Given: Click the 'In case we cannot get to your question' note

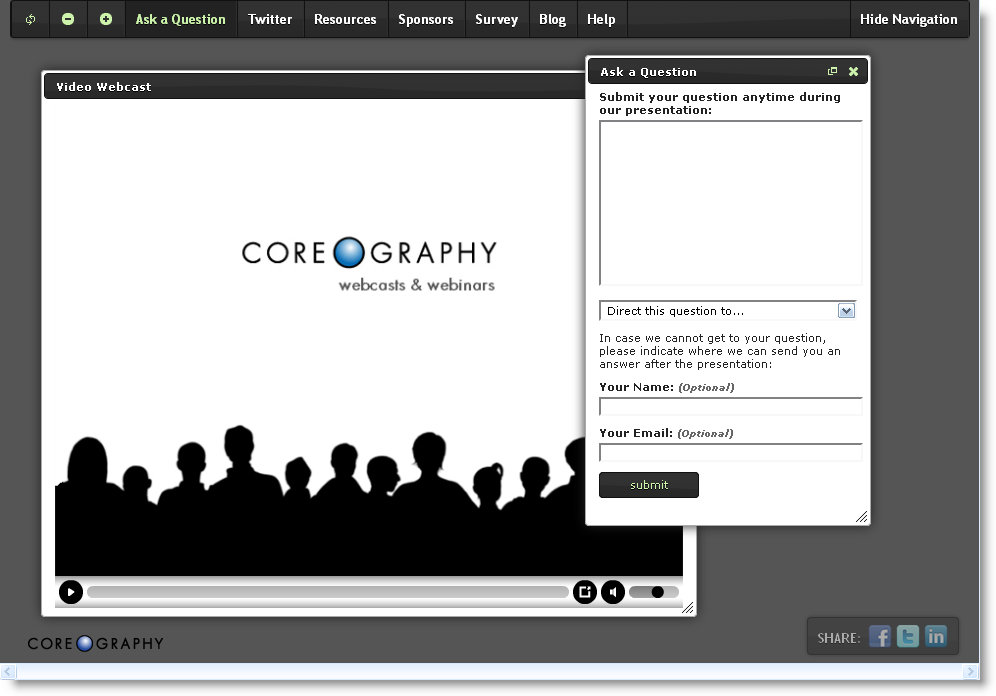Looking at the screenshot, I should point(720,351).
